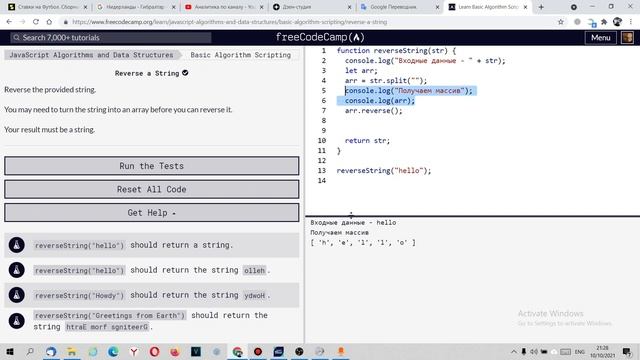Open the freeCodeCamp Menu button
Image resolution: width=640 pixels, height=360 pixels.
(600, 38)
